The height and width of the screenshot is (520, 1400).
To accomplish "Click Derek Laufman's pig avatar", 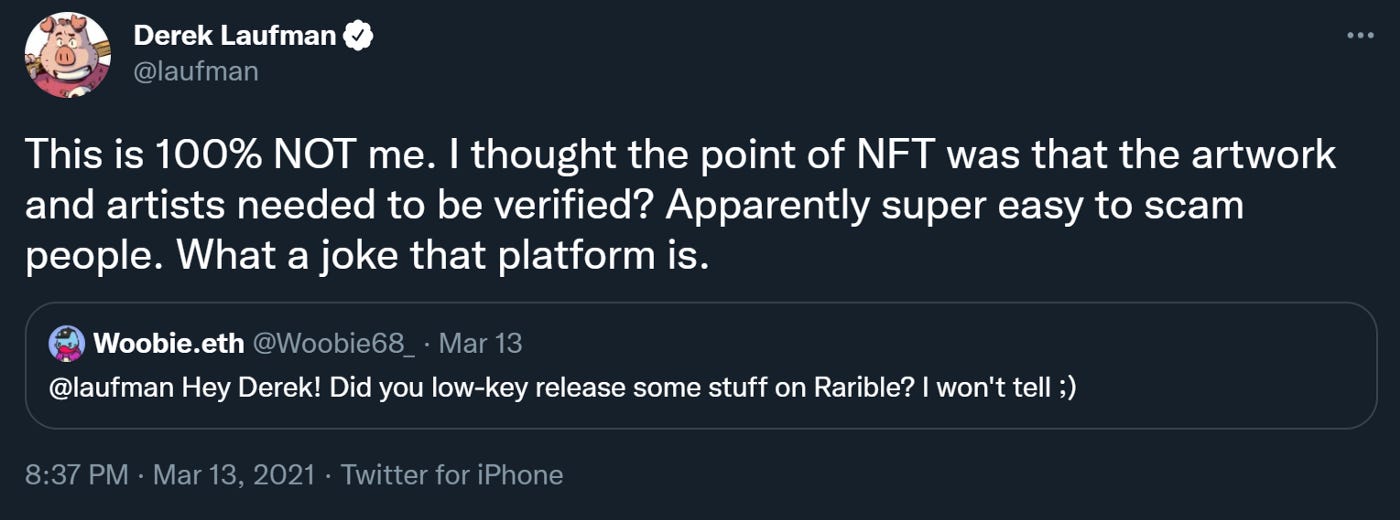I will click(x=68, y=56).
